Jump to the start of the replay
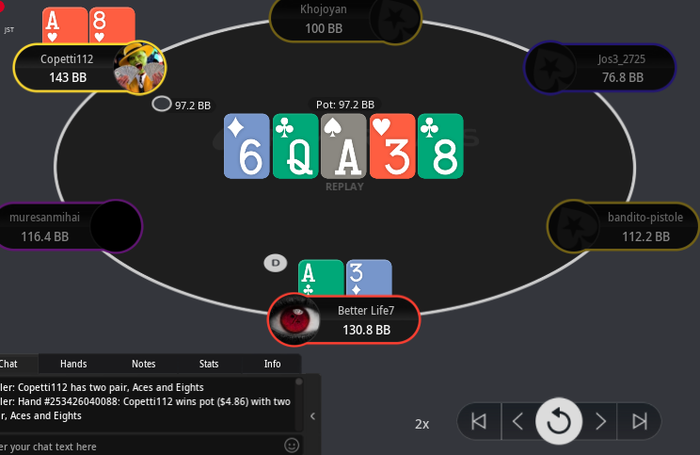 (479, 422)
